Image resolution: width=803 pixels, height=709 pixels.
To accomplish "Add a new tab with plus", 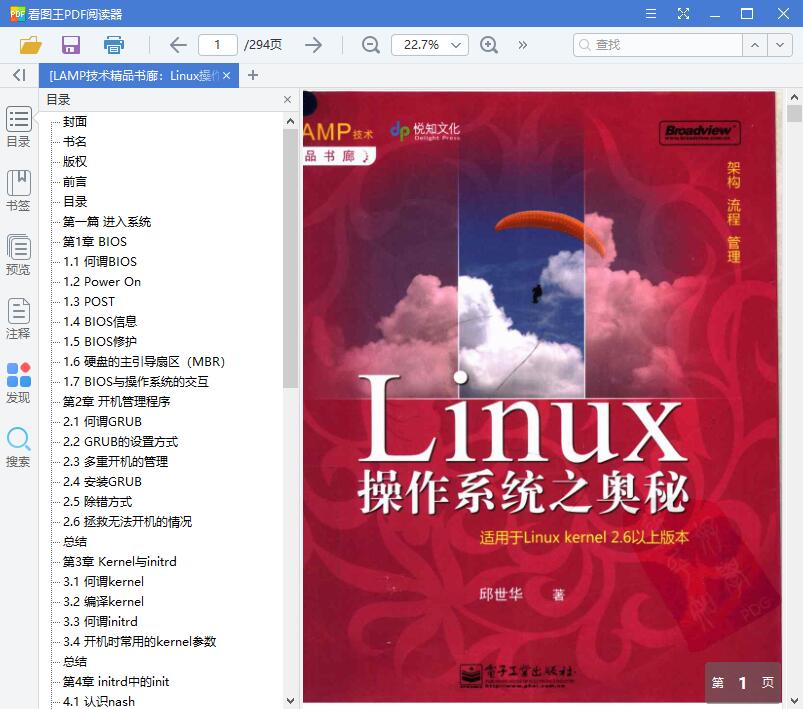I will click(252, 75).
